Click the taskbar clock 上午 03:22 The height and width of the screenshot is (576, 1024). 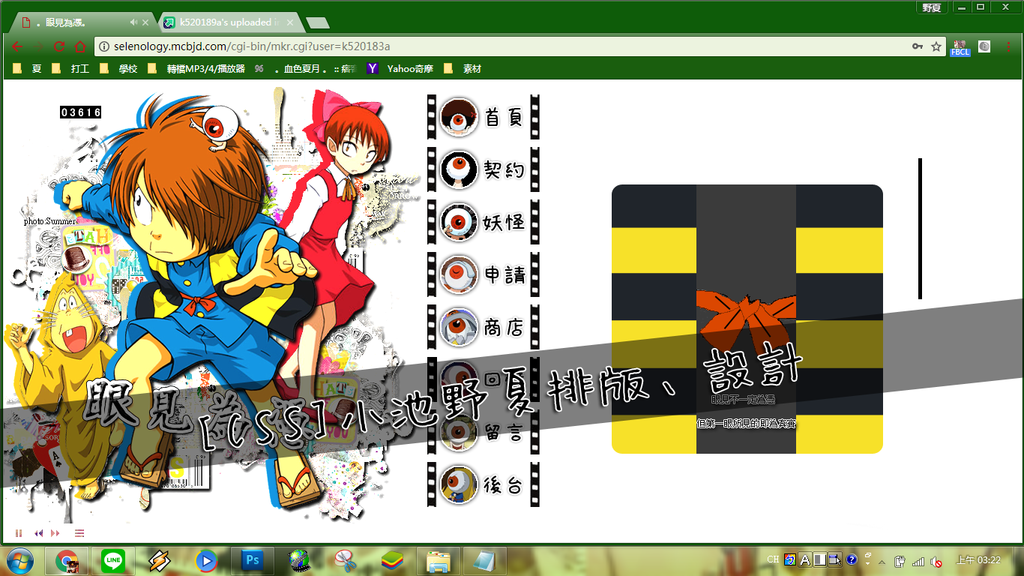(x=978, y=560)
